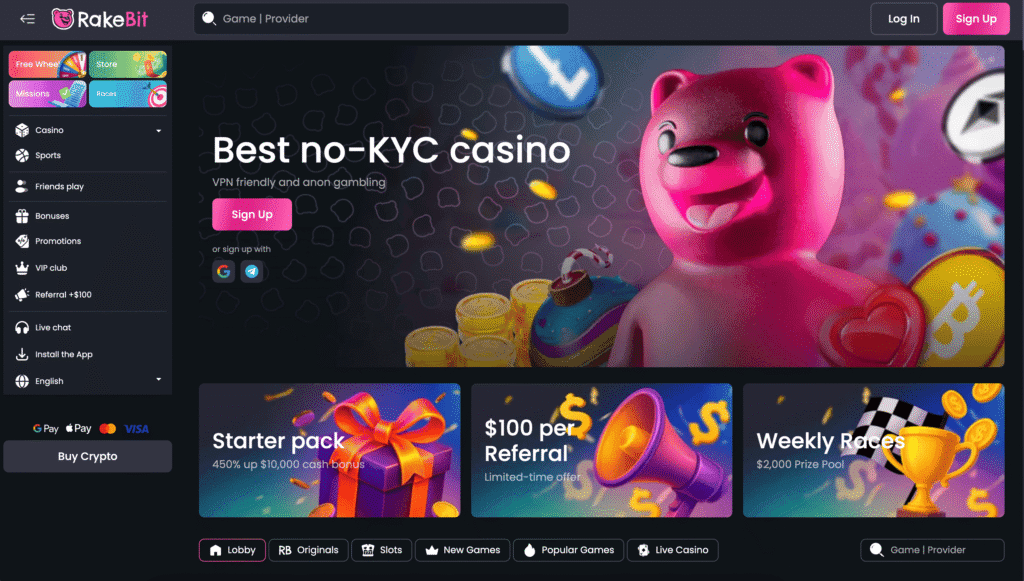Image resolution: width=1024 pixels, height=581 pixels.
Task: Select the Lobby tab
Action: click(232, 550)
